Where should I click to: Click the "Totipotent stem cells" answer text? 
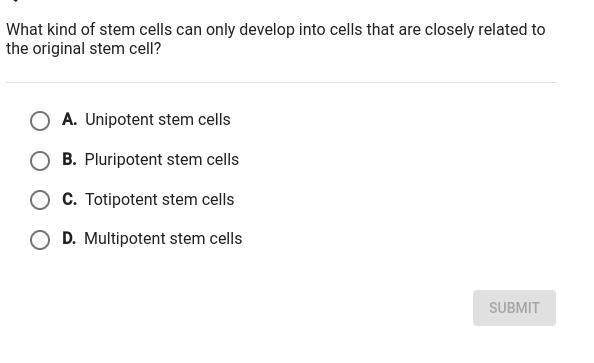pyautogui.click(x=159, y=199)
